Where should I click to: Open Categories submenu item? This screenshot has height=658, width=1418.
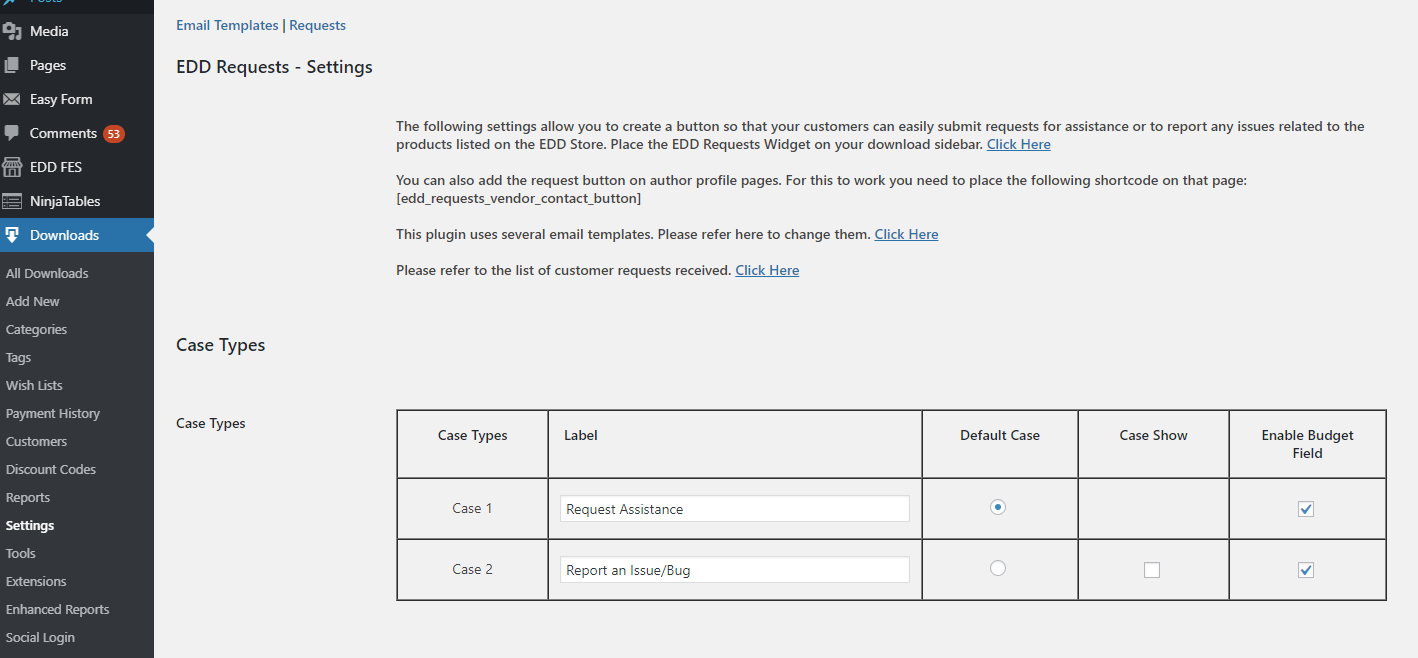pos(37,329)
